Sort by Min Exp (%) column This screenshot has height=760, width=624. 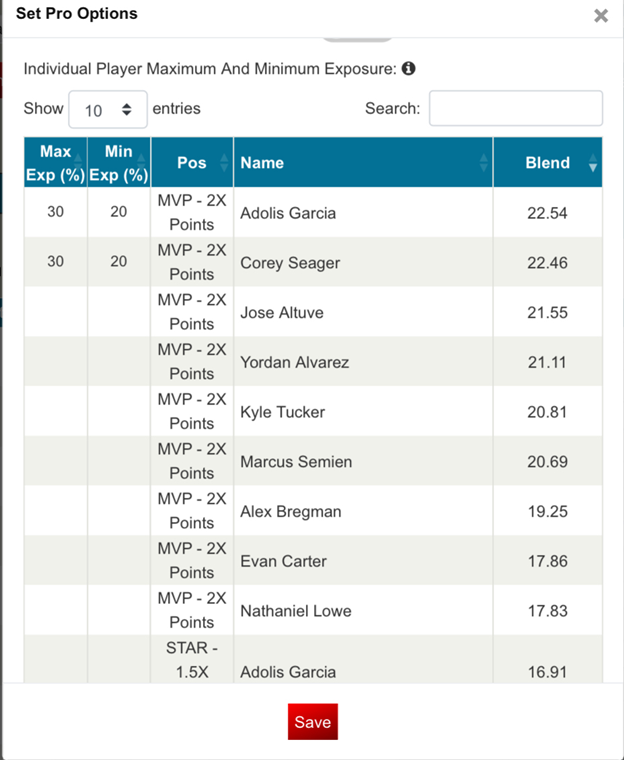point(118,163)
